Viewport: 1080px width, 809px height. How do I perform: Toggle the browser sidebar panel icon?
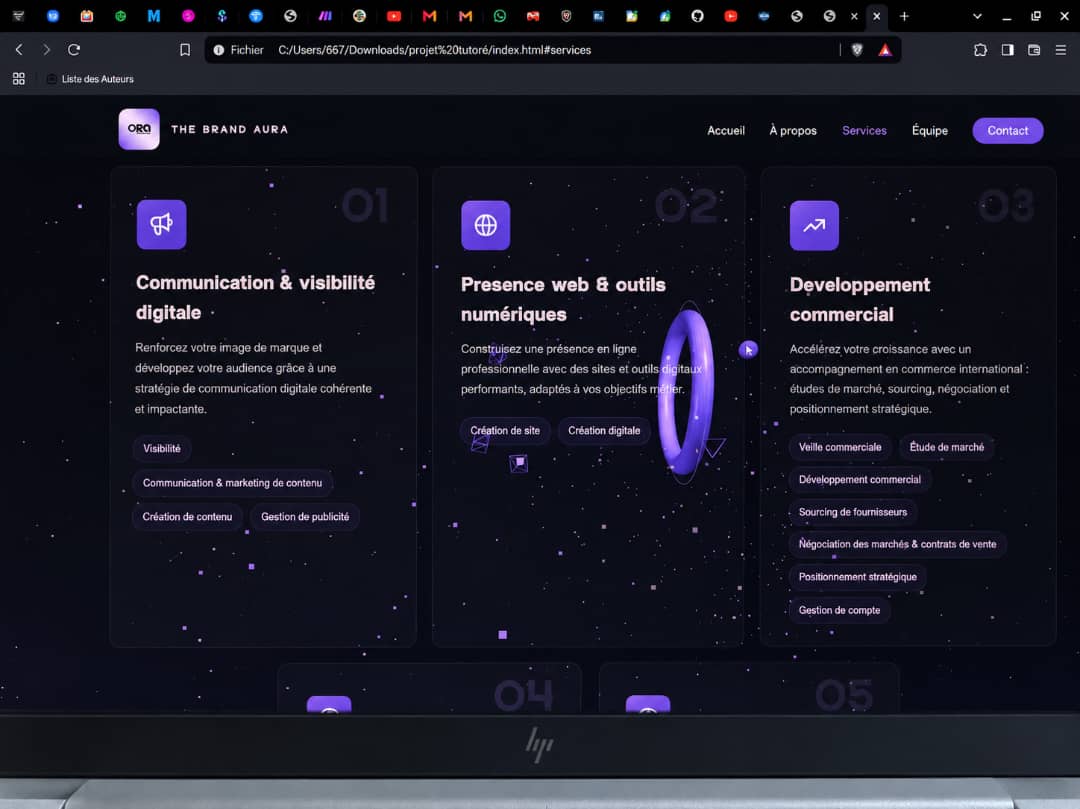[1007, 50]
